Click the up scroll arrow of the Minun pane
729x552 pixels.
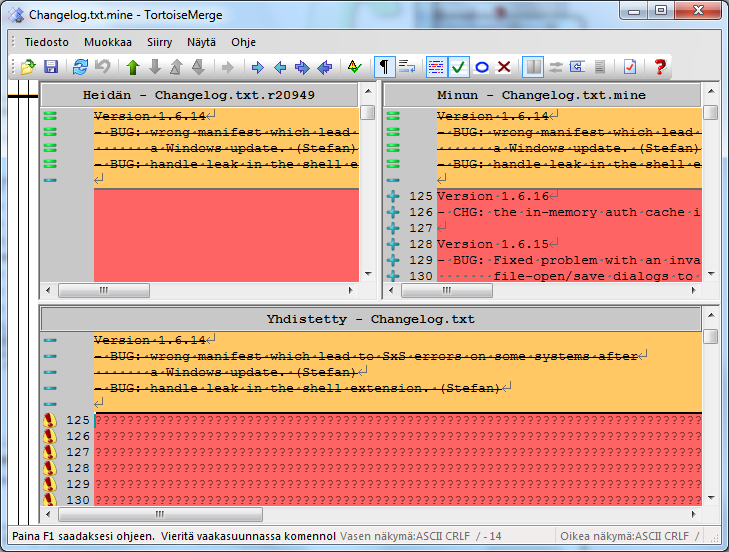coord(711,91)
